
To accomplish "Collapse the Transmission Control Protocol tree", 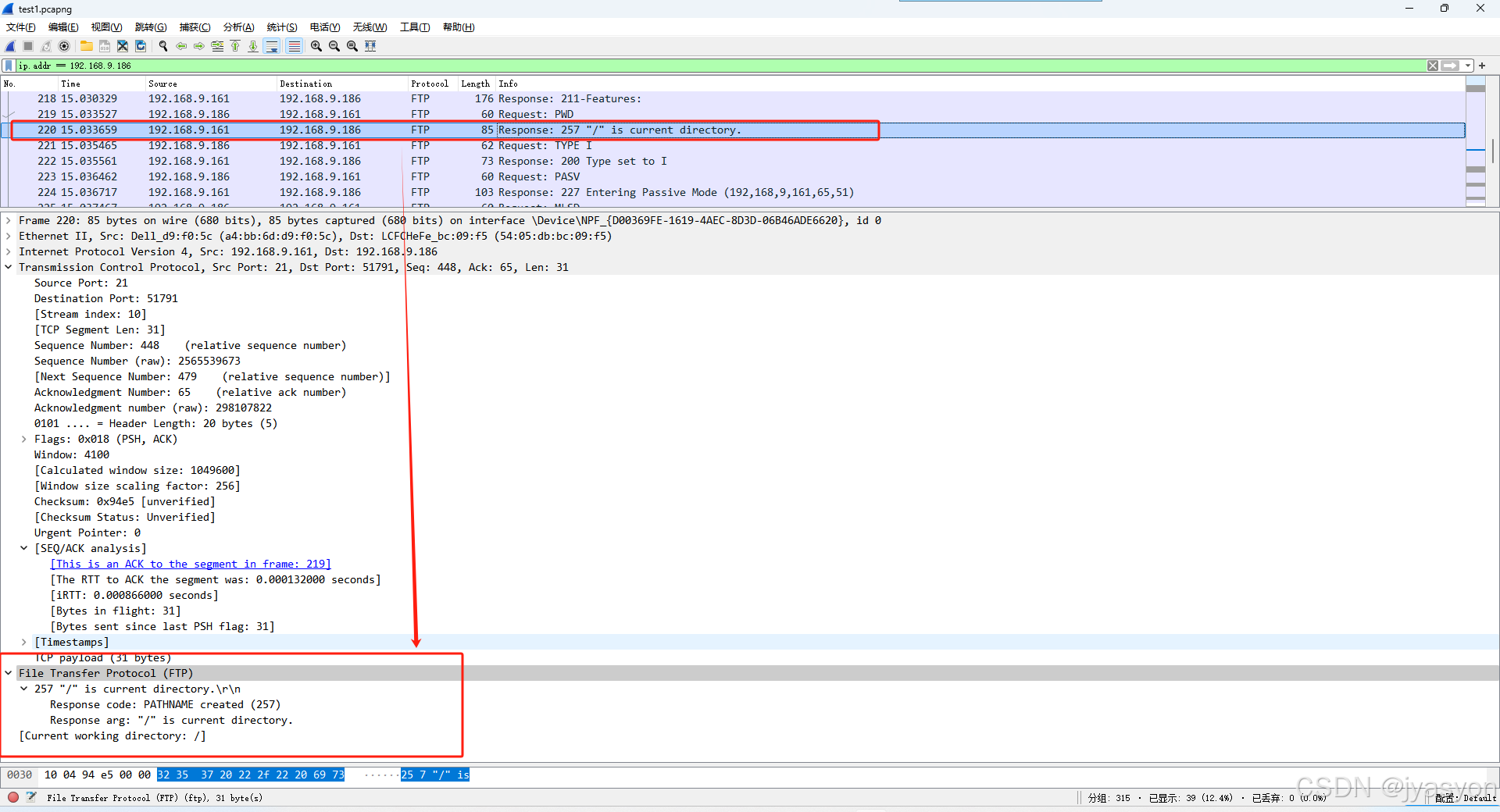I will coord(9,267).
